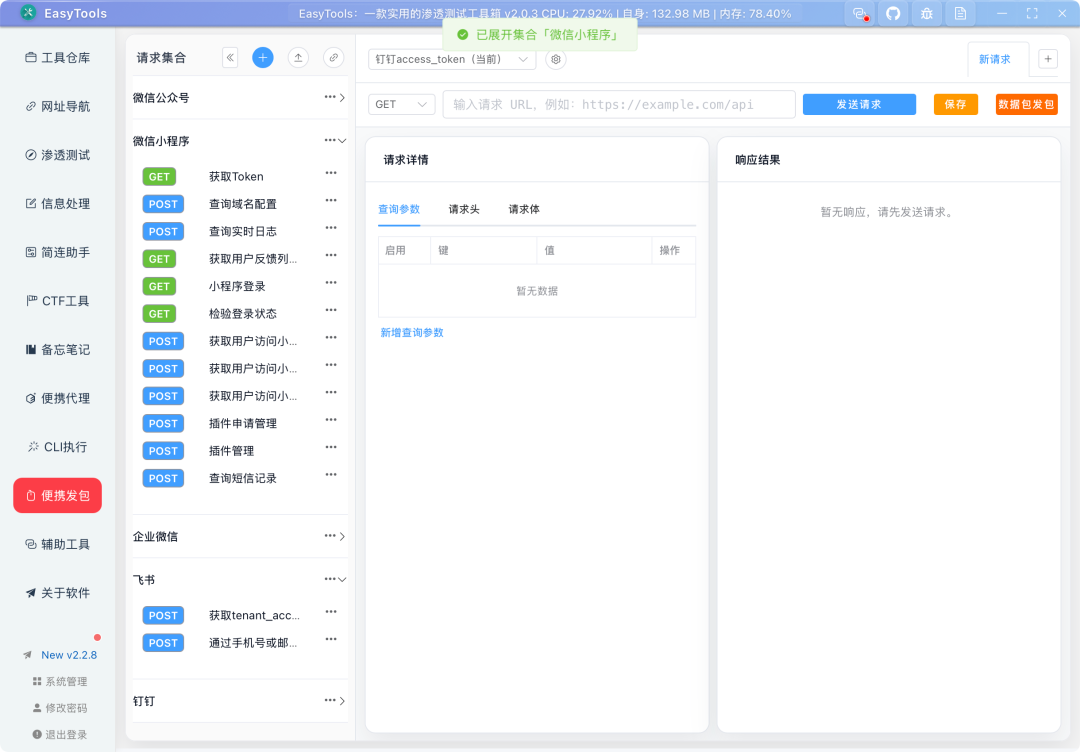Open CTF工具 in the sidebar

pyautogui.click(x=58, y=301)
